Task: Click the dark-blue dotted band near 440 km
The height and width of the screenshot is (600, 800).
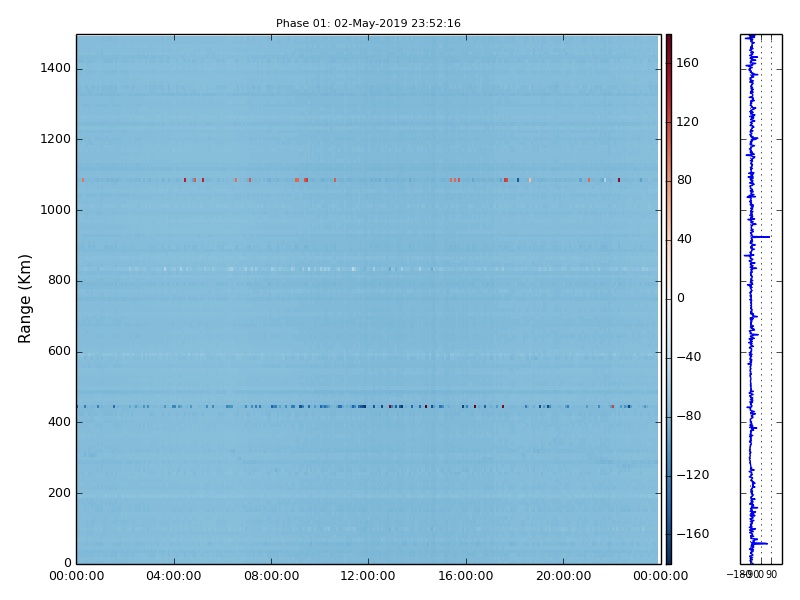Action: 368,407
